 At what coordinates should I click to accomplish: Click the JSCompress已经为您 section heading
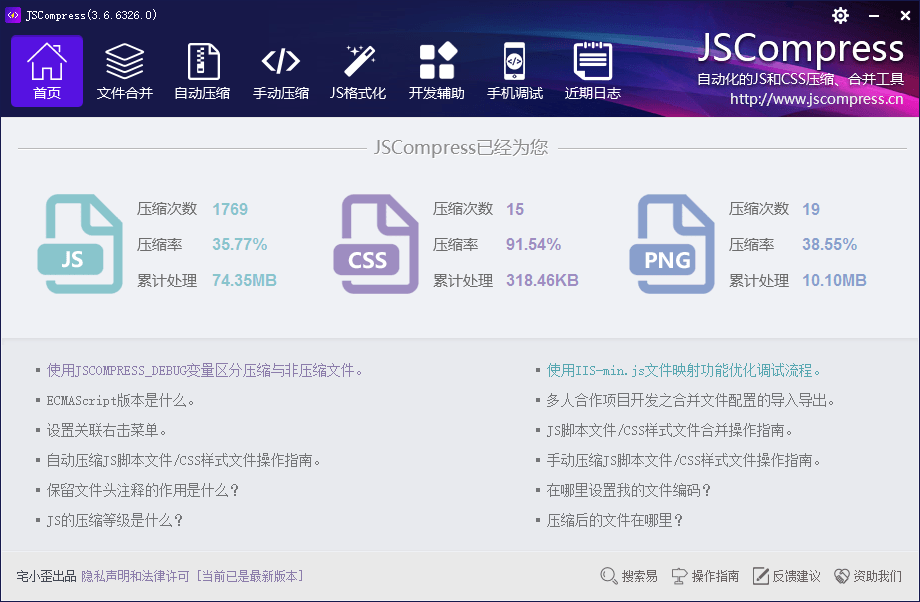[461, 147]
